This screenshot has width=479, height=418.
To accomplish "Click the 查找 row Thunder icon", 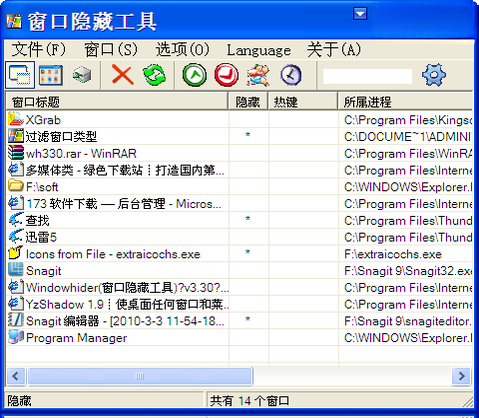I will [x=16, y=220].
